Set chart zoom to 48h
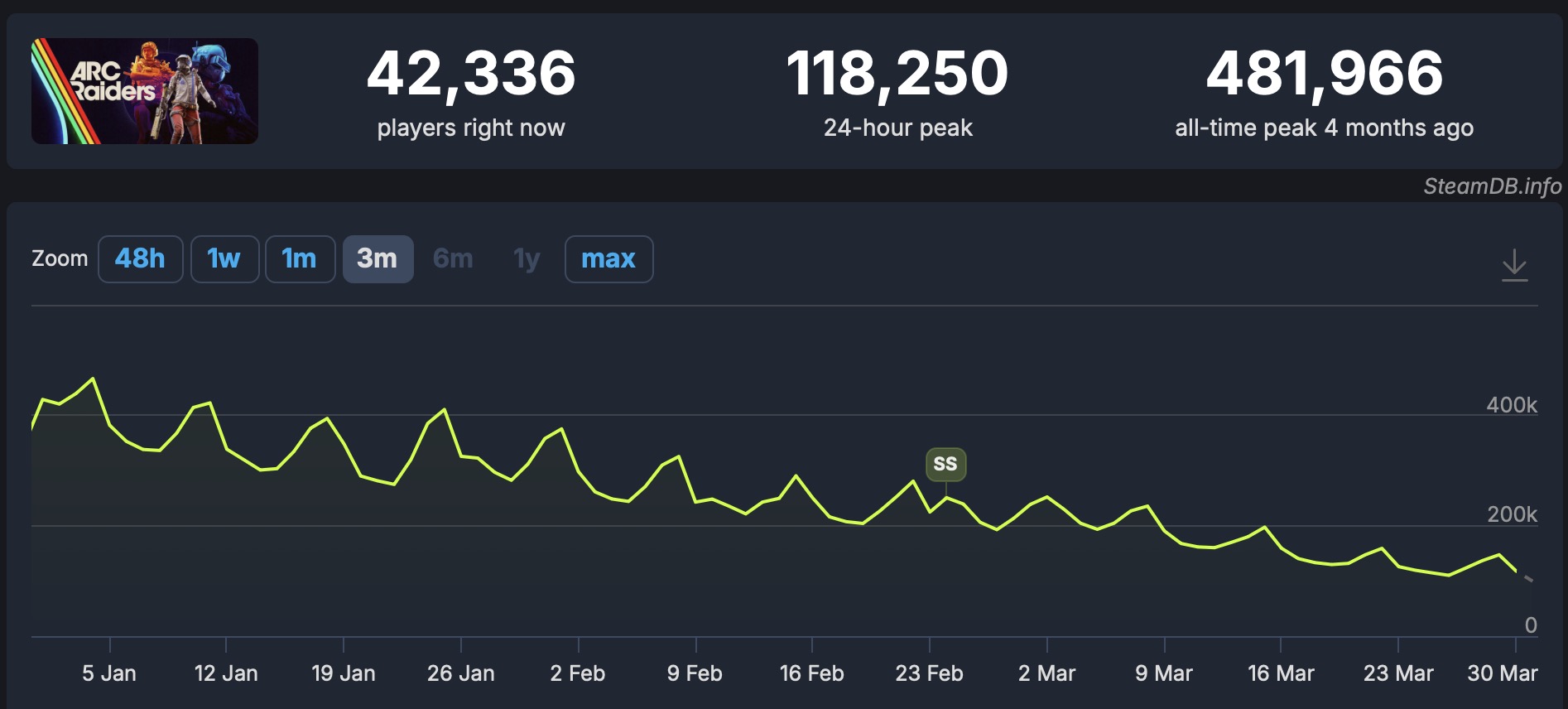The height and width of the screenshot is (709, 1568). pos(140,259)
